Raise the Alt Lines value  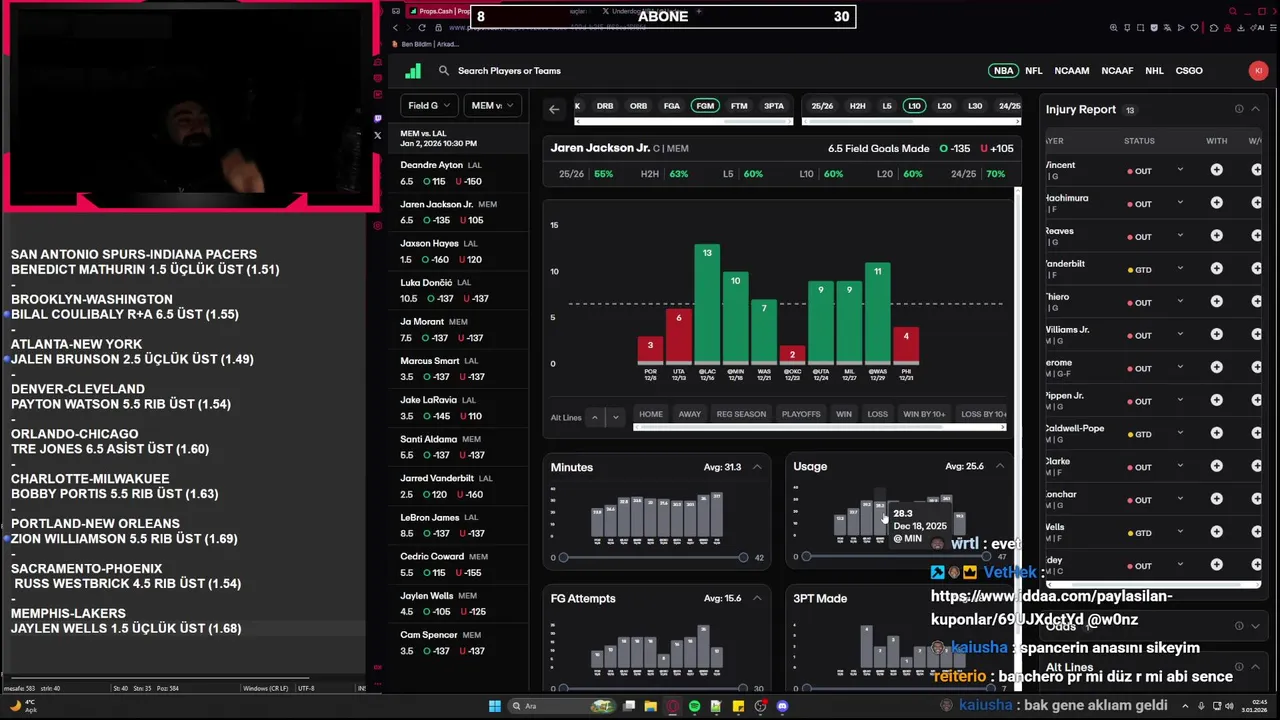(x=595, y=417)
